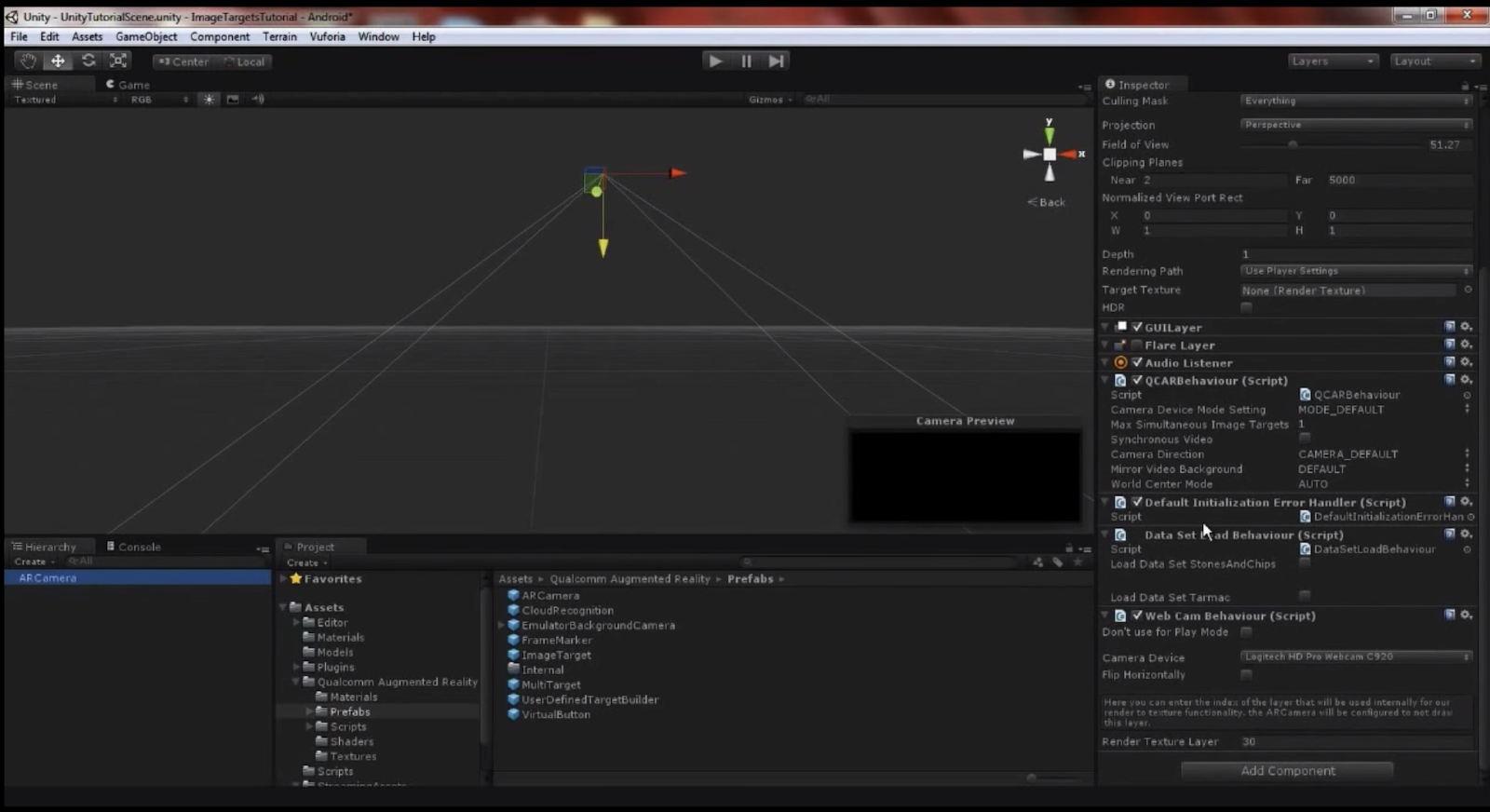Viewport: 1490px width, 812px height.
Task: Open gear settings for GUILayer component
Action: point(1466,327)
